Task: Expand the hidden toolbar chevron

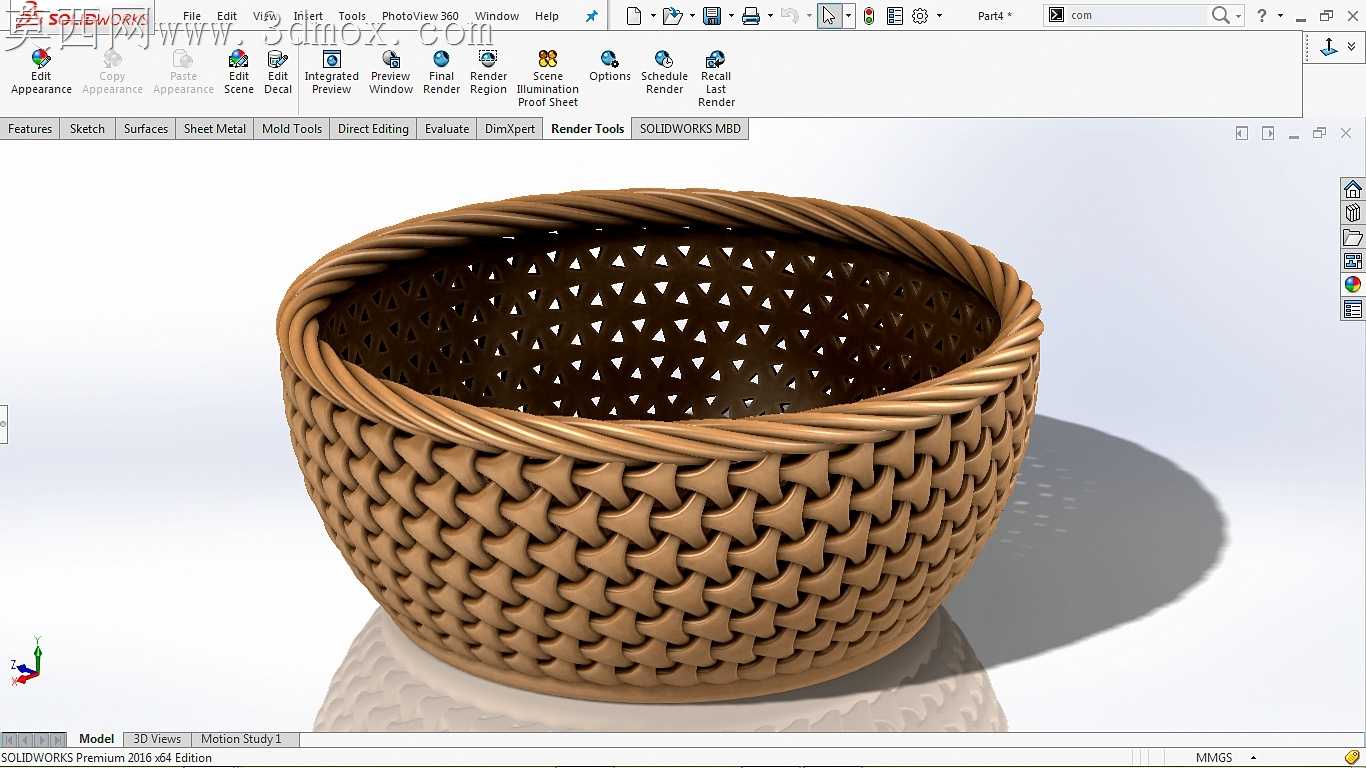Action: coord(1352,46)
